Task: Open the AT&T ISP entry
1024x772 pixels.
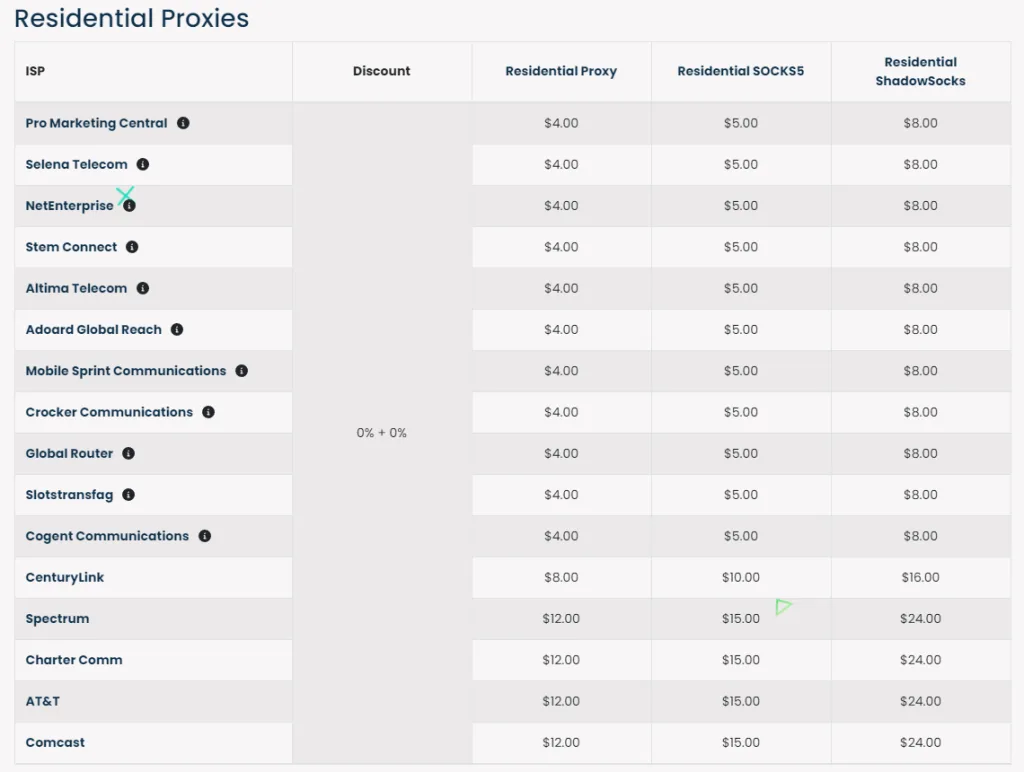Action: click(43, 701)
